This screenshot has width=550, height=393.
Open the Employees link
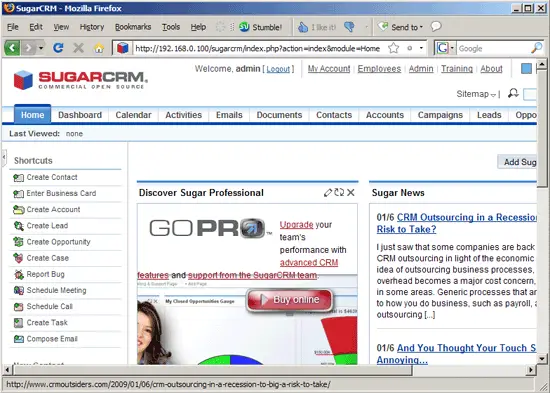pyautogui.click(x=379, y=69)
